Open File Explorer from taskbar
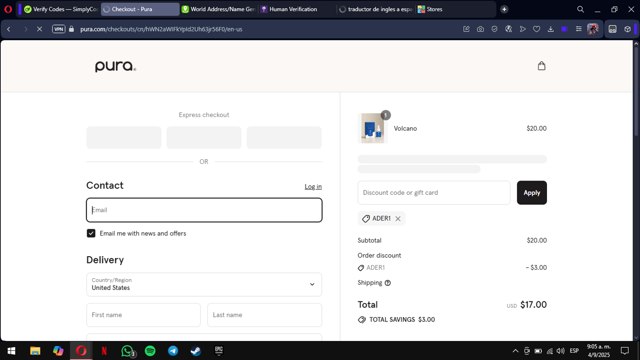 click(35, 351)
